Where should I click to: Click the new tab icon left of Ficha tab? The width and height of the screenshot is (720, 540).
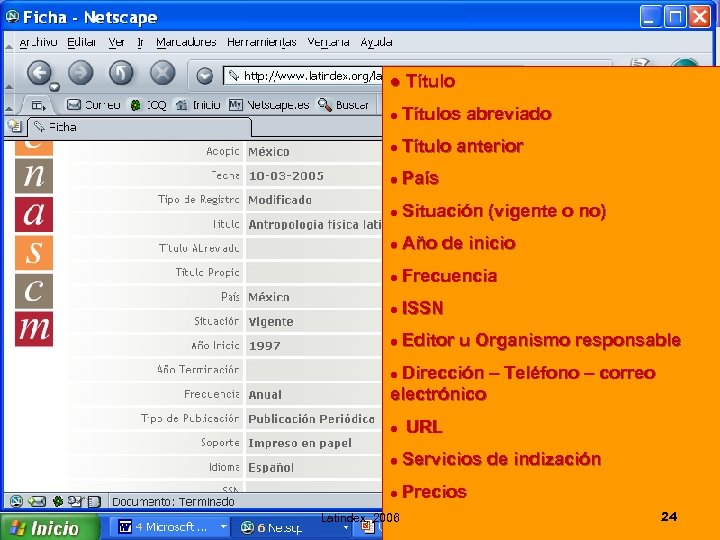(x=15, y=126)
